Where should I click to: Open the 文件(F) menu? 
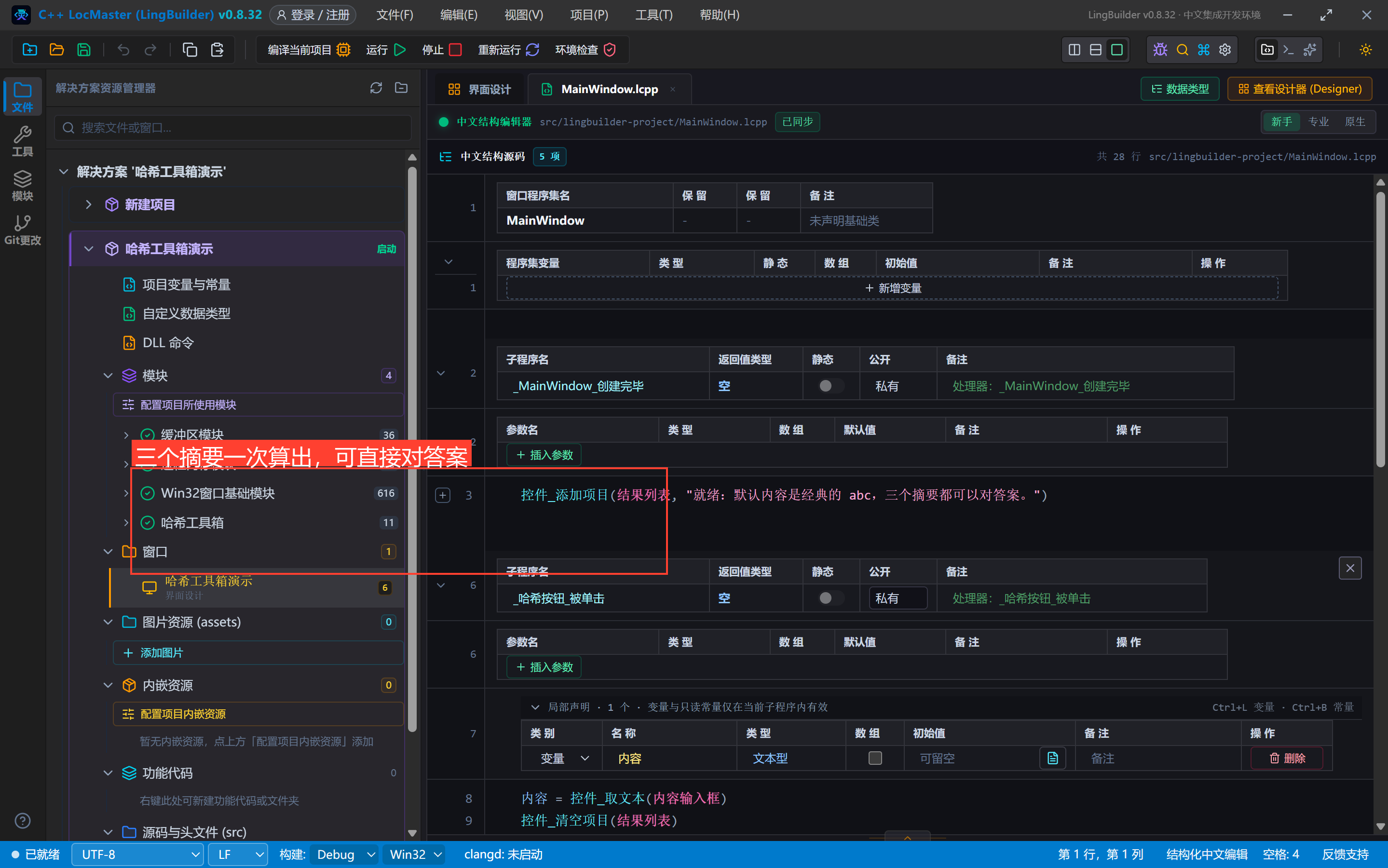pos(395,14)
